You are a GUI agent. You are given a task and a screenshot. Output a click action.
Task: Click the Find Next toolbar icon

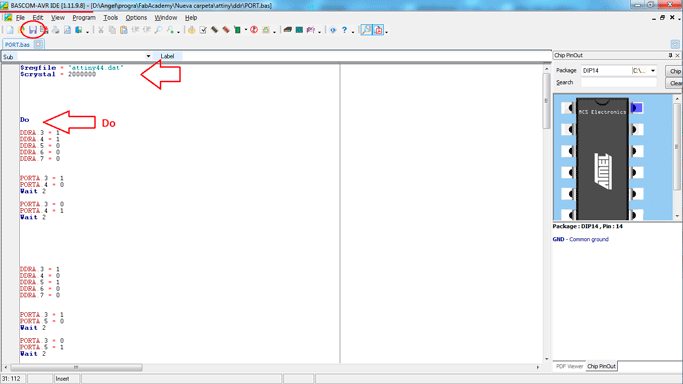(170, 30)
